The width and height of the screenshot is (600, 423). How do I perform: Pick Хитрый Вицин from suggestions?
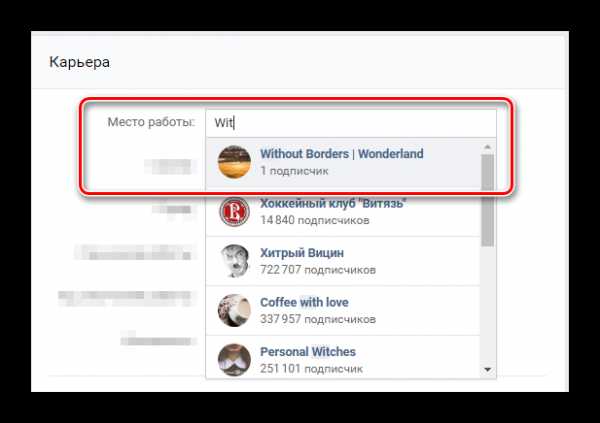(343, 261)
